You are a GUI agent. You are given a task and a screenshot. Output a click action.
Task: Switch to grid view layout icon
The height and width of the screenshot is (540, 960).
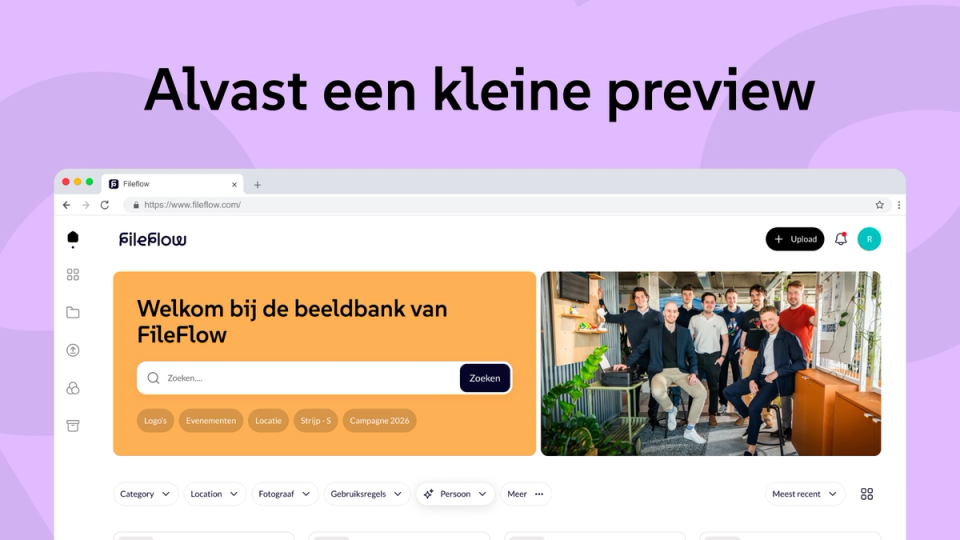tap(867, 494)
